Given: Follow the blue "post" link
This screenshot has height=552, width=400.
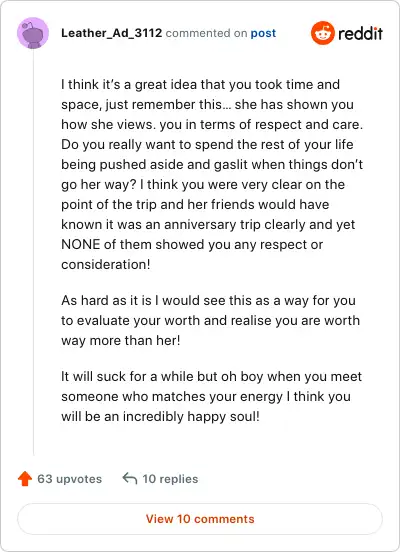Looking at the screenshot, I should (x=263, y=33).
